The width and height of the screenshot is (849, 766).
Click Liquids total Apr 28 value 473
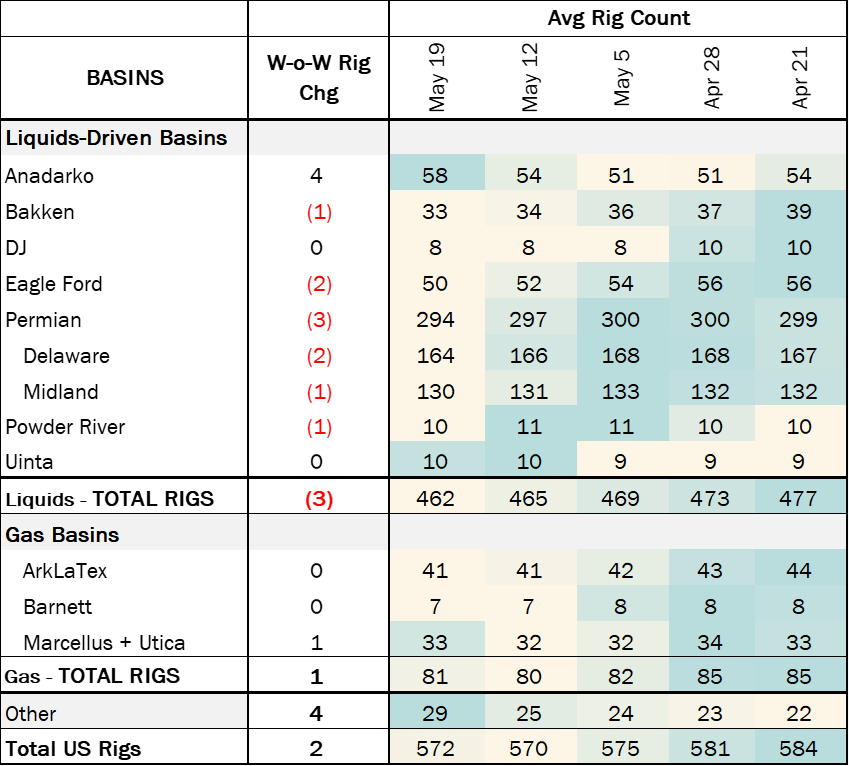coord(710,499)
